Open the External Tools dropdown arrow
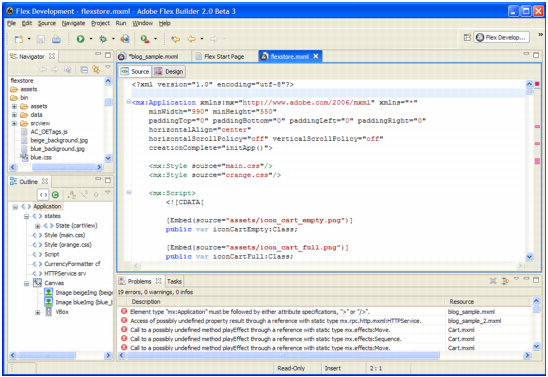548x377 pixels. pos(156,39)
